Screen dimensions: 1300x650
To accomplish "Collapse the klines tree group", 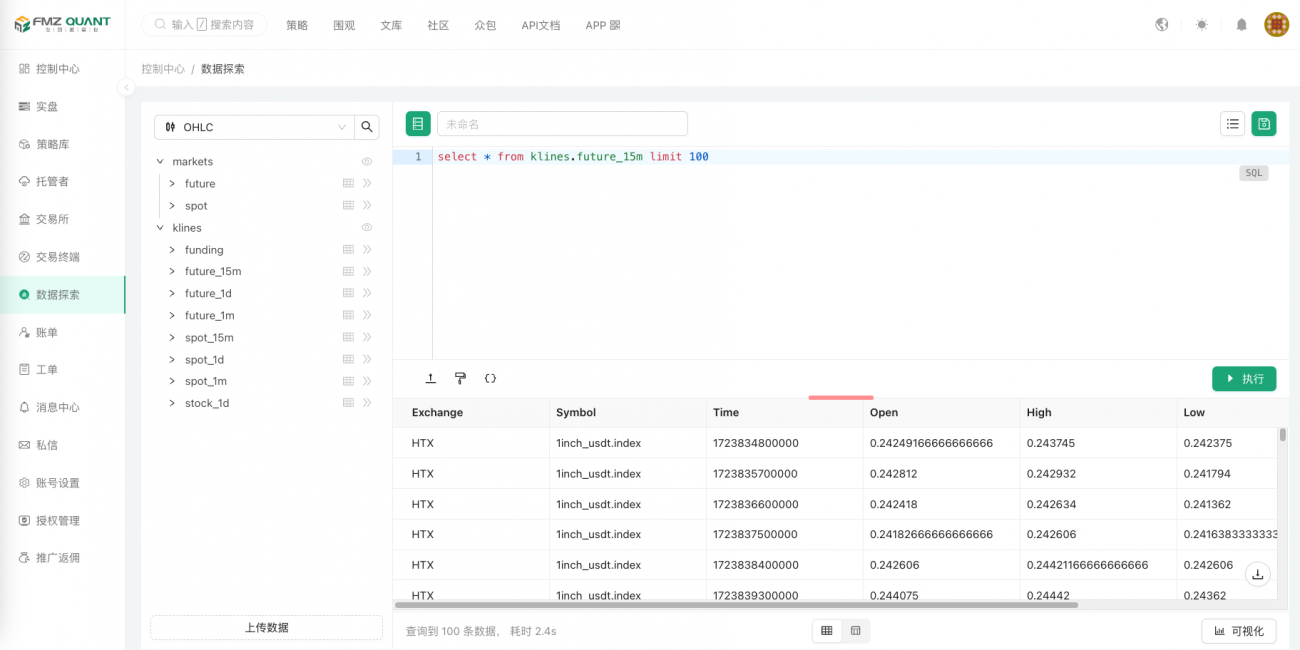I will (x=160, y=228).
